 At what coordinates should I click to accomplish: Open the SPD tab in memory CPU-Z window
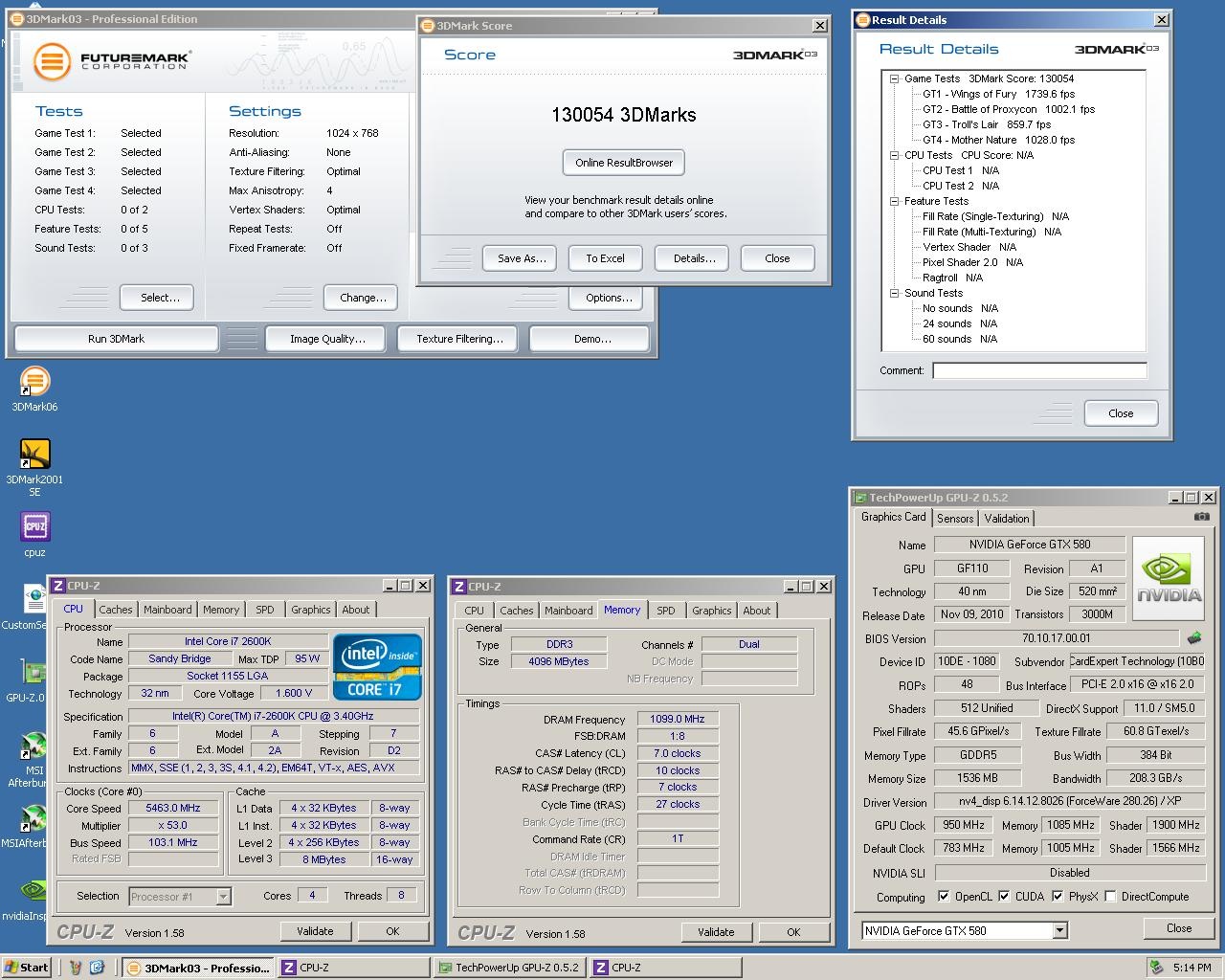[665, 611]
